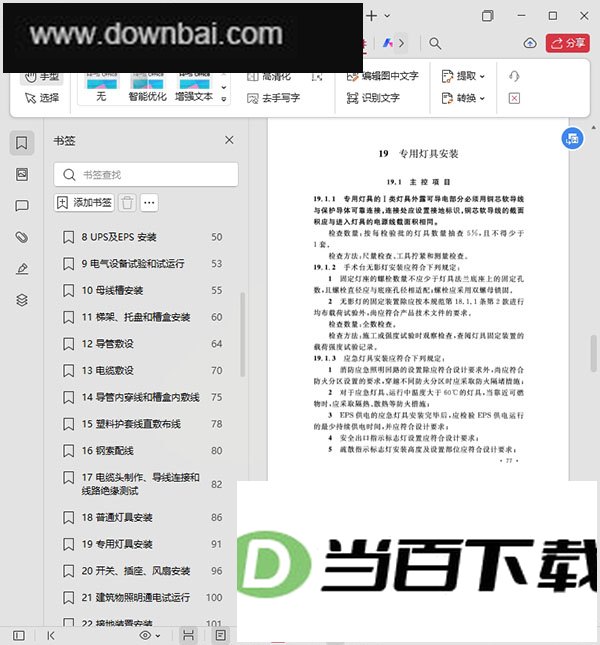Expand more toolbar tabs chevron
Image resolution: width=600 pixels, height=645 pixels.
pos(401,43)
